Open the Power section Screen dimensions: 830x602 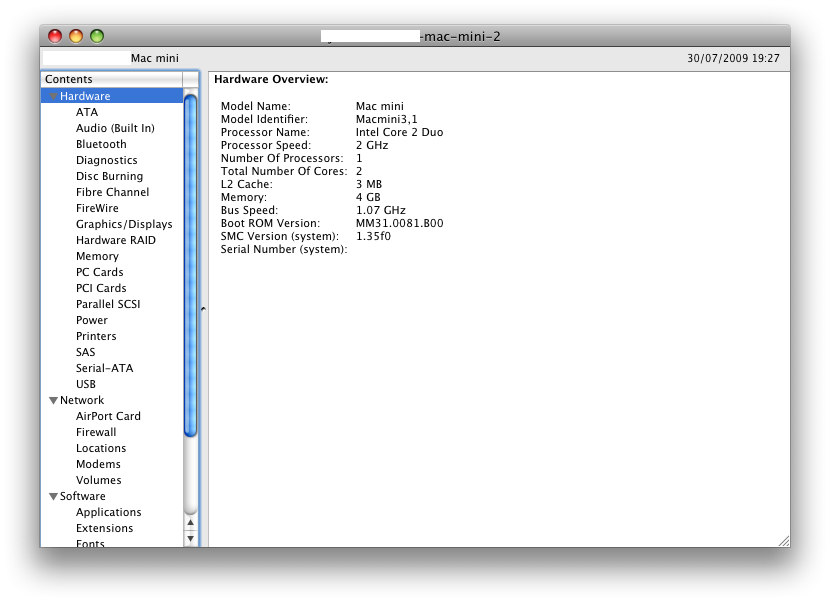(x=92, y=320)
